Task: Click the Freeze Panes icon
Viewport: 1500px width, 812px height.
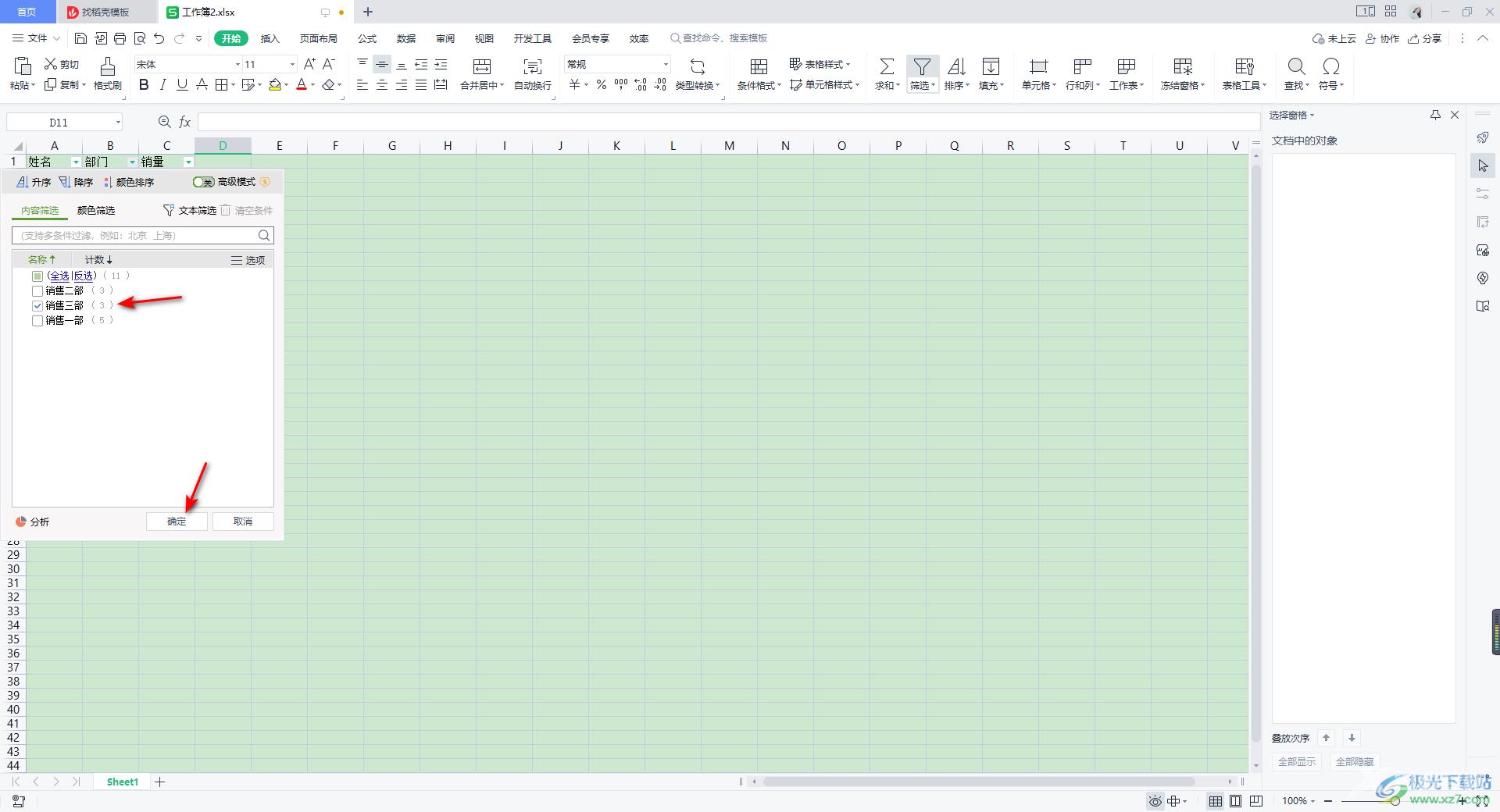Action: point(1183,66)
